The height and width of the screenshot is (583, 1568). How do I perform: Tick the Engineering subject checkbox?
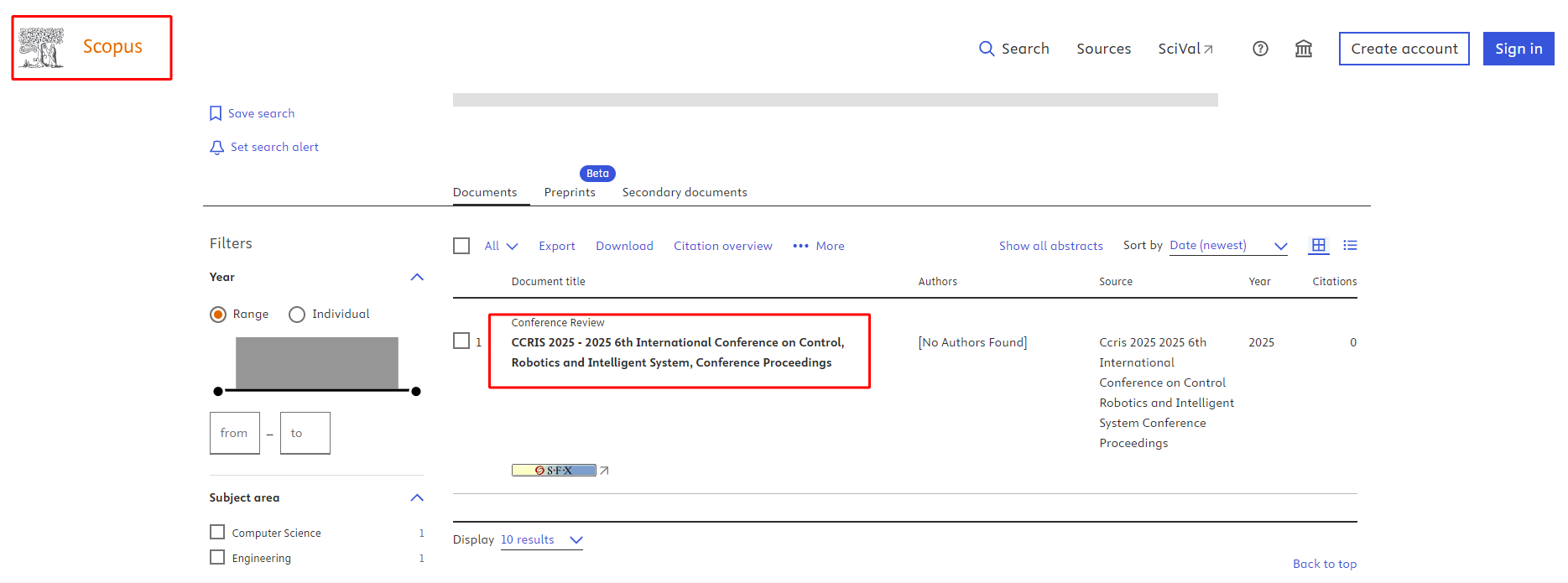(217, 558)
